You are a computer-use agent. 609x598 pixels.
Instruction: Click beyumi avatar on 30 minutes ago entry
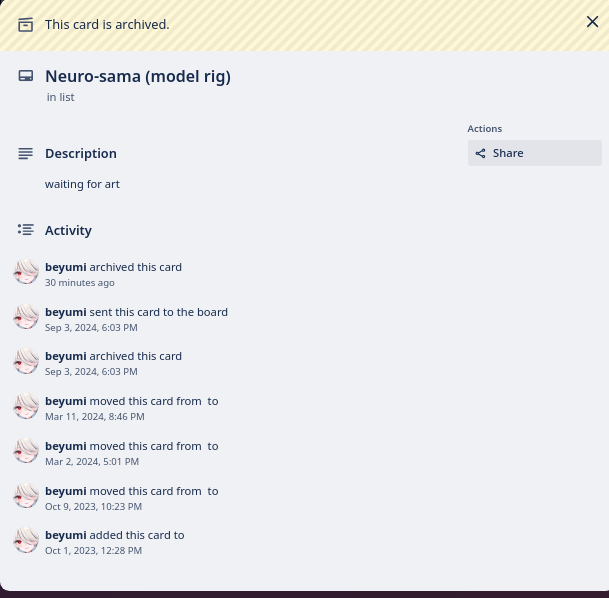[26, 272]
